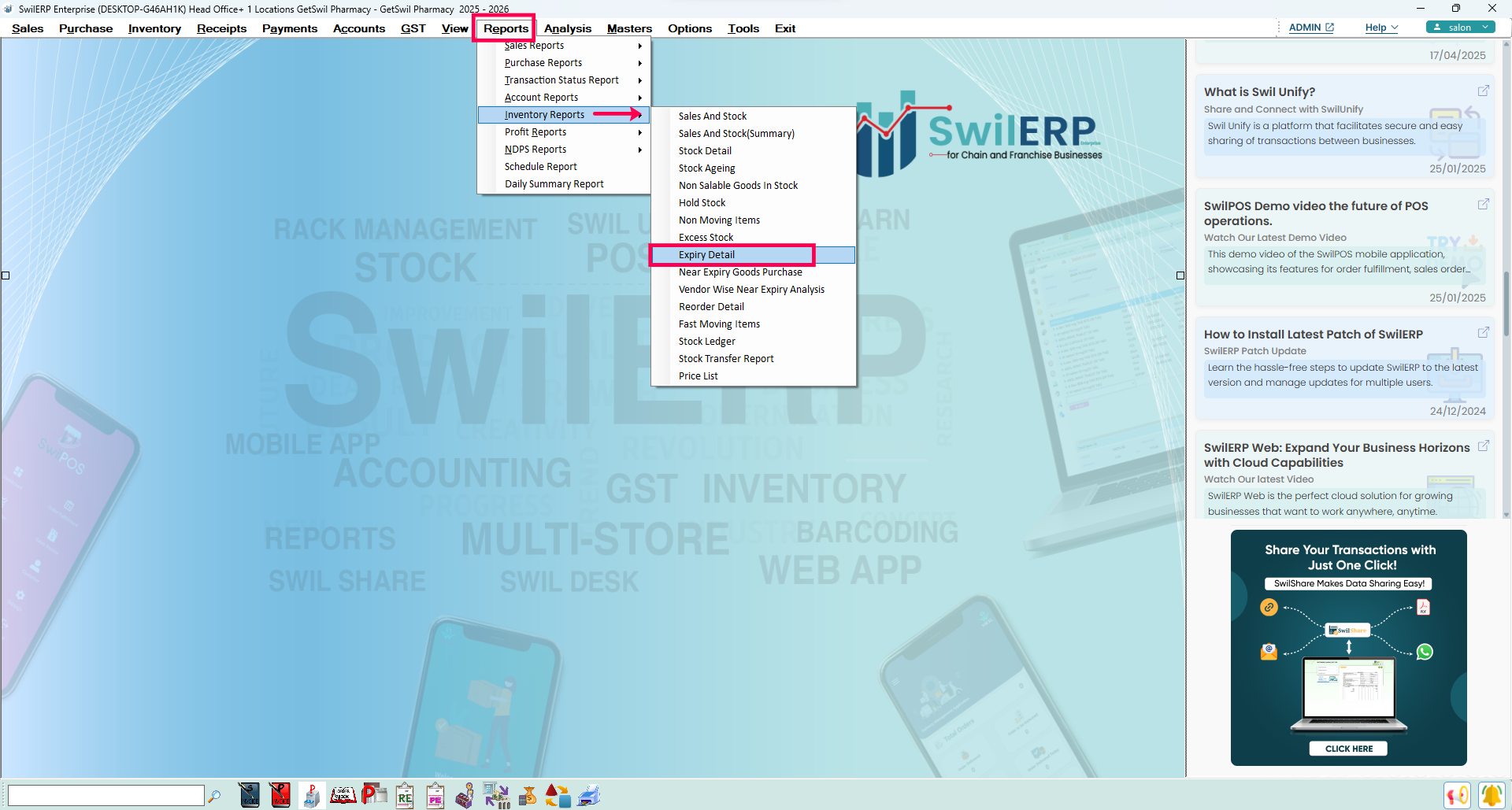Expand the Help dropdown
1512x810 pixels.
tap(1381, 28)
